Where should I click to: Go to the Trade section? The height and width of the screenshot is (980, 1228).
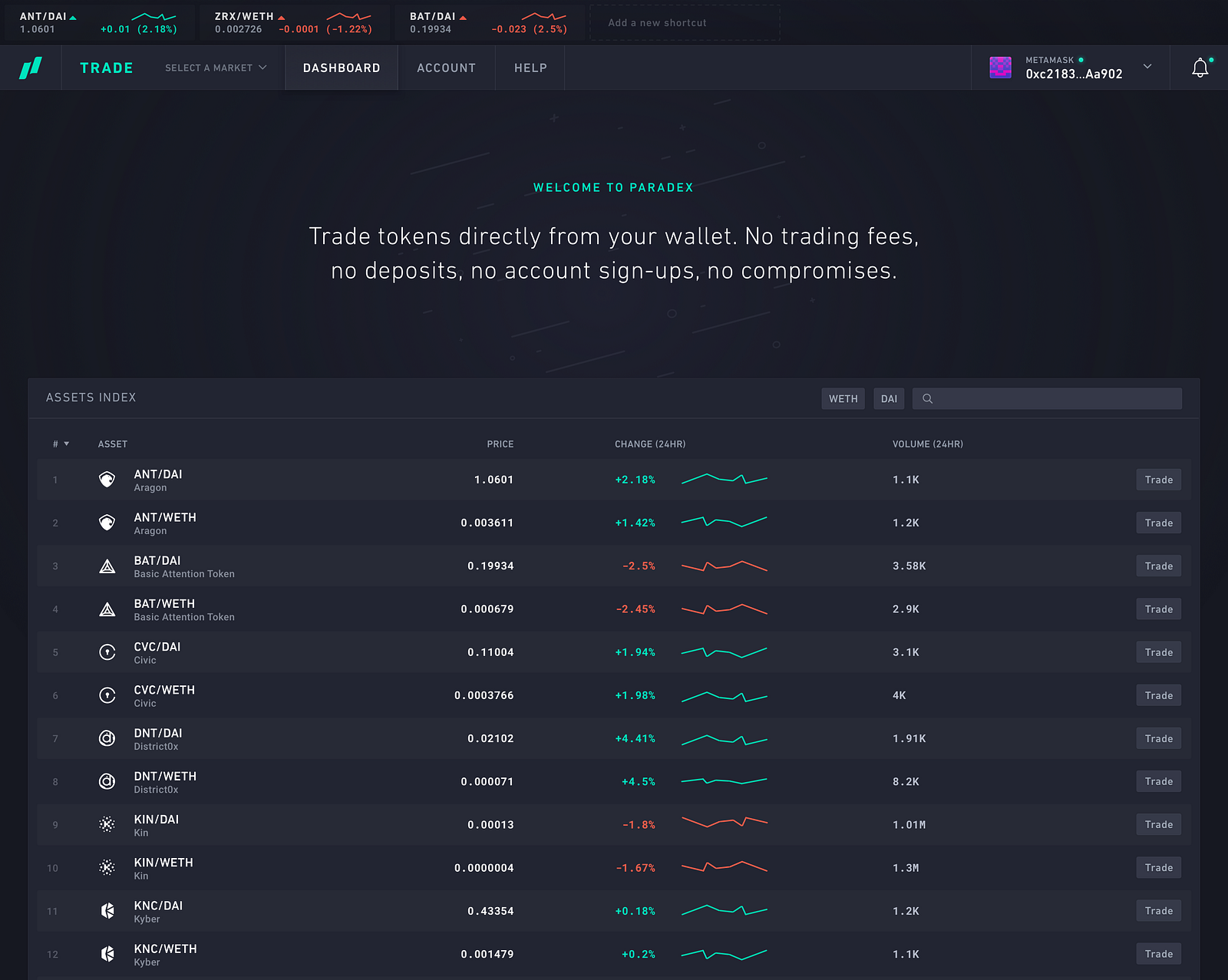(107, 68)
